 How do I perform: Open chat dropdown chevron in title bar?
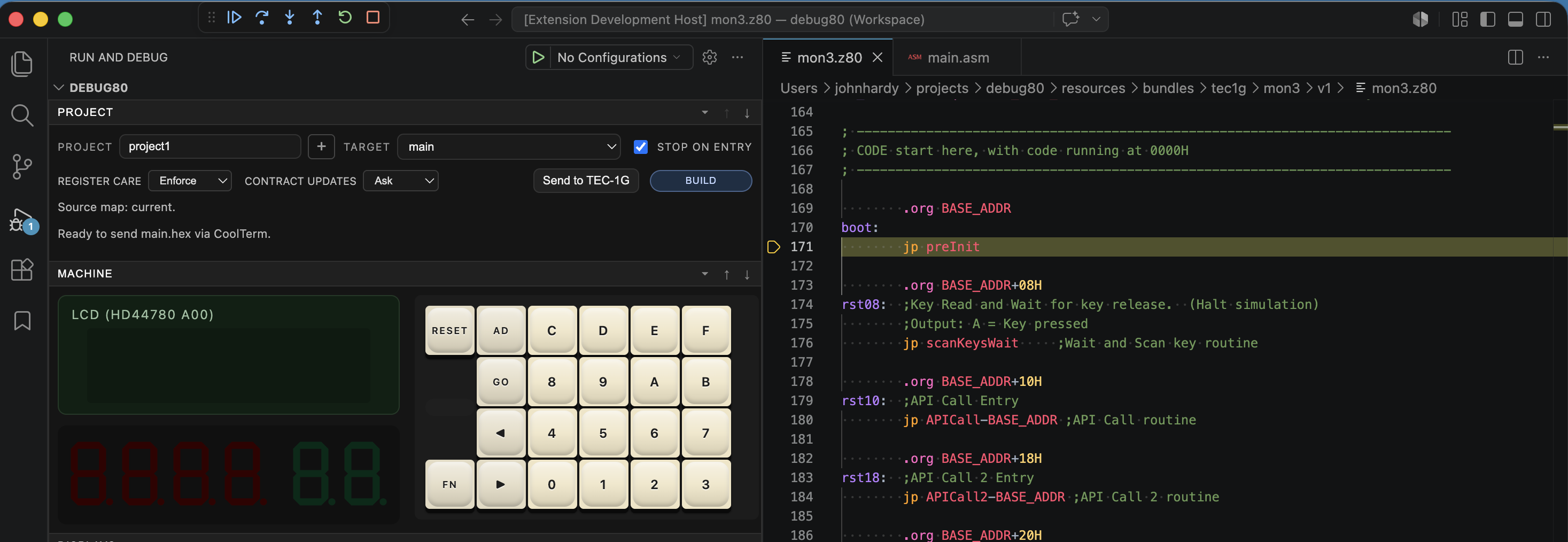[x=1096, y=19]
